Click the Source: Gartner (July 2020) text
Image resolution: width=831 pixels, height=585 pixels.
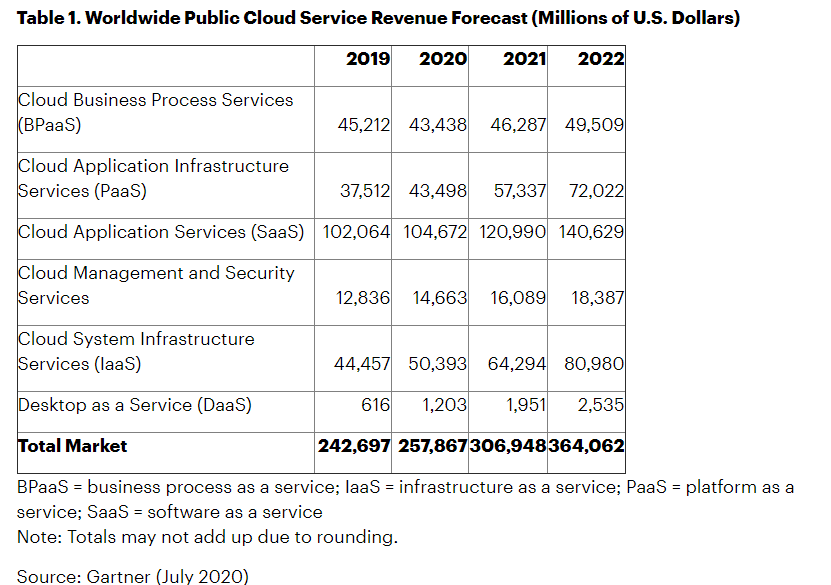pyautogui.click(x=132, y=575)
